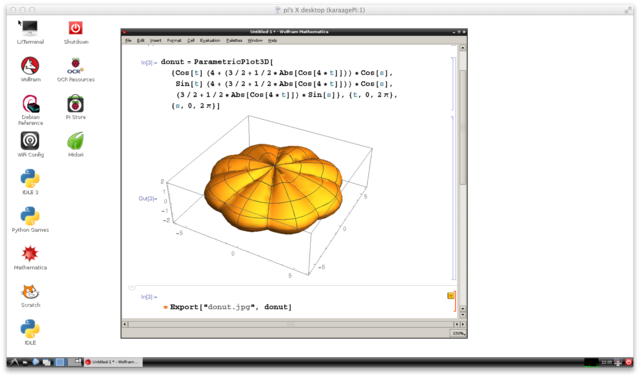Launch the Midori browser icon
The image size is (640, 377).
[76, 144]
